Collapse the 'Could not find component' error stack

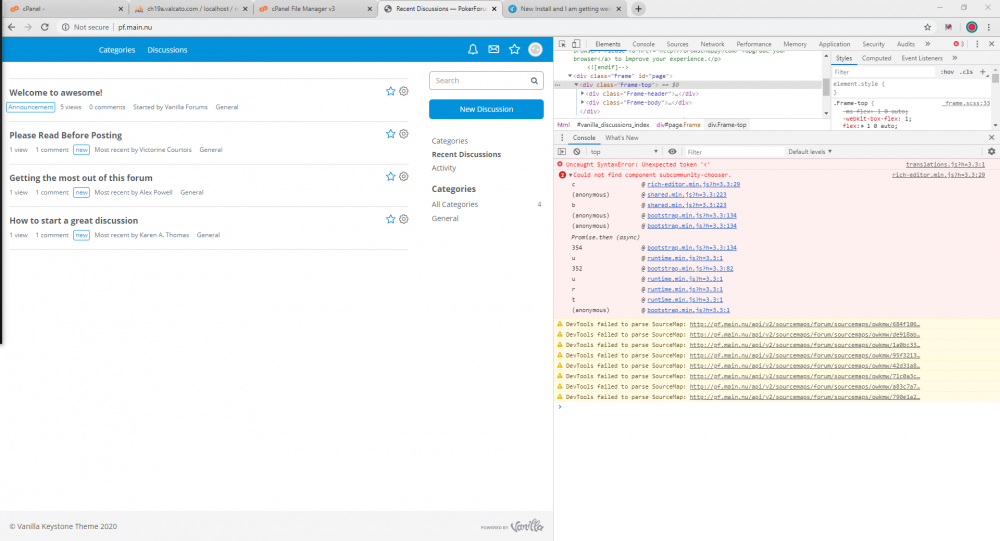click(570, 175)
